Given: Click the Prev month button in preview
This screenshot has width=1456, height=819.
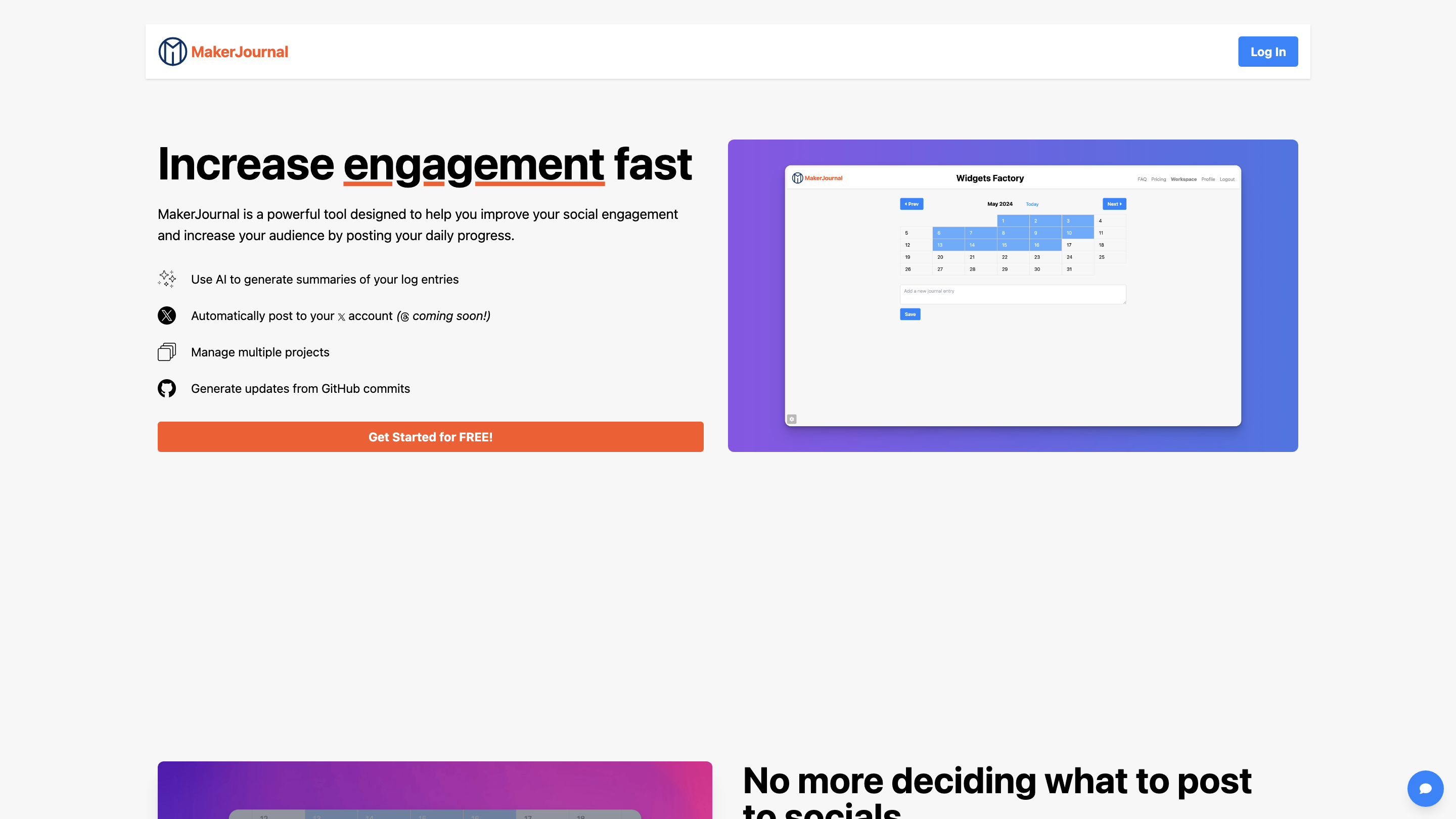Looking at the screenshot, I should pyautogui.click(x=911, y=204).
